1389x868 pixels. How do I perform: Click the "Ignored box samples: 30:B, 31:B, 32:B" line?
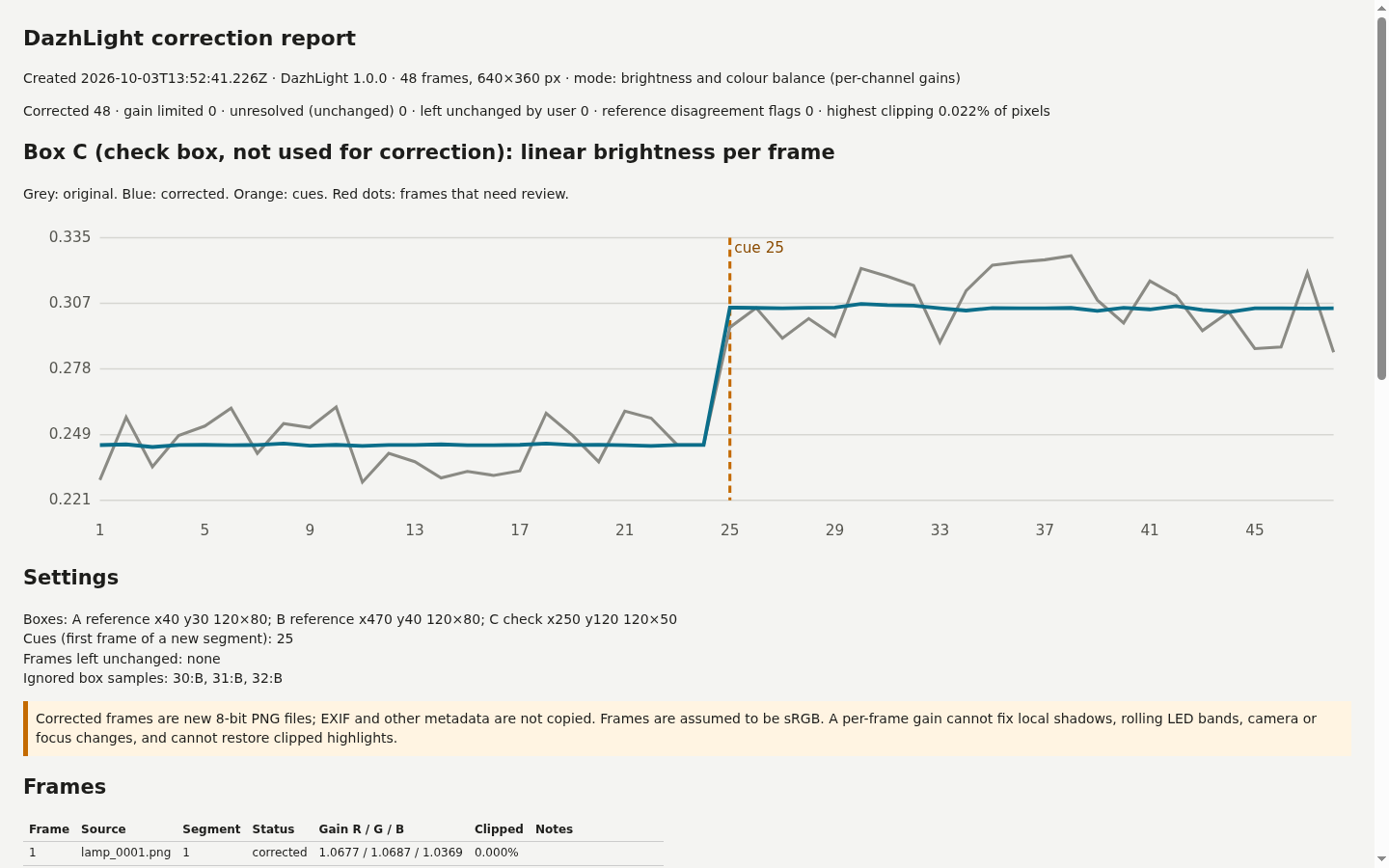[152, 678]
